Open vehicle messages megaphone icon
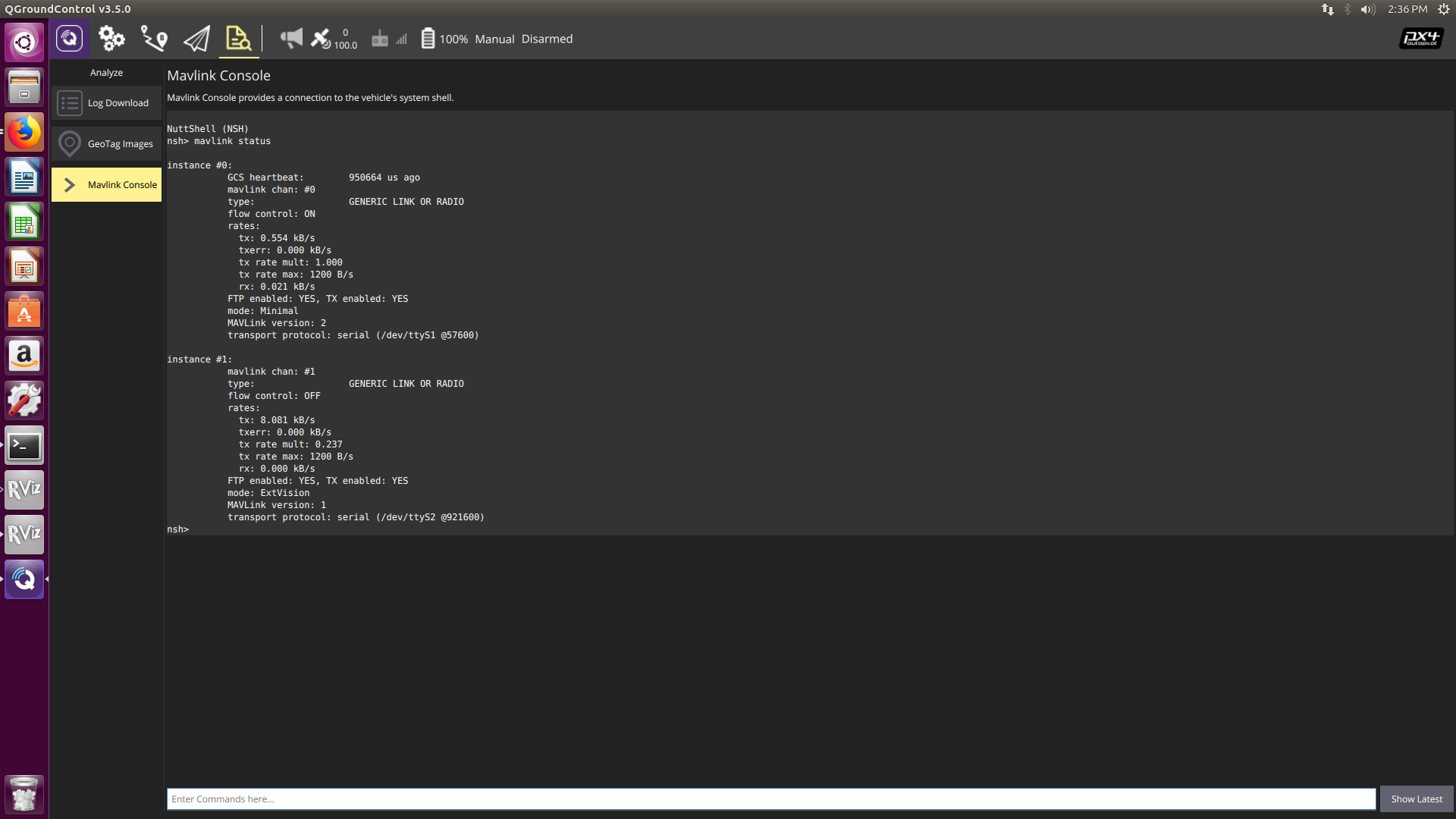This screenshot has height=819, width=1456. point(291,39)
